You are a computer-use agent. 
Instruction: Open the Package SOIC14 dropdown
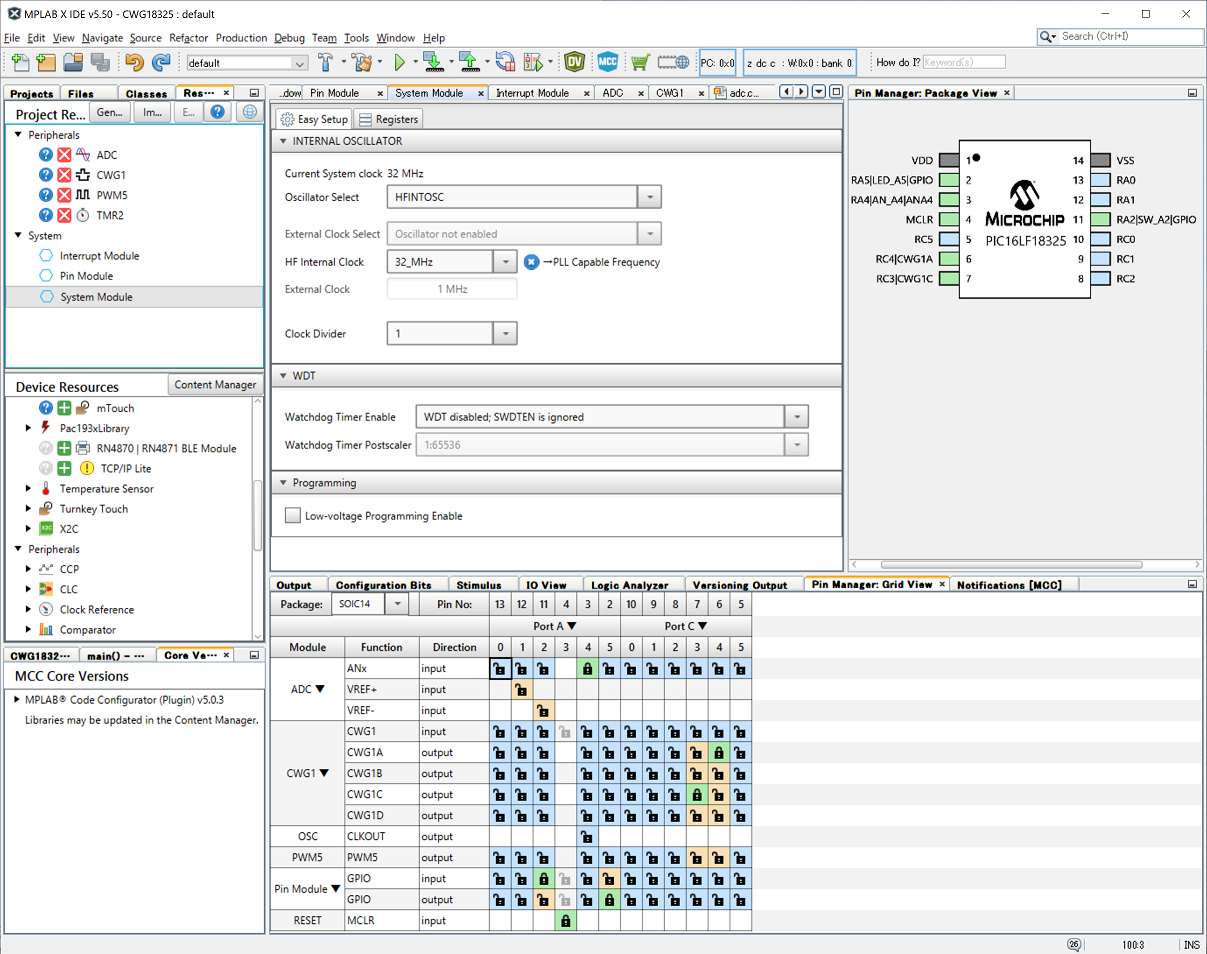tap(397, 604)
